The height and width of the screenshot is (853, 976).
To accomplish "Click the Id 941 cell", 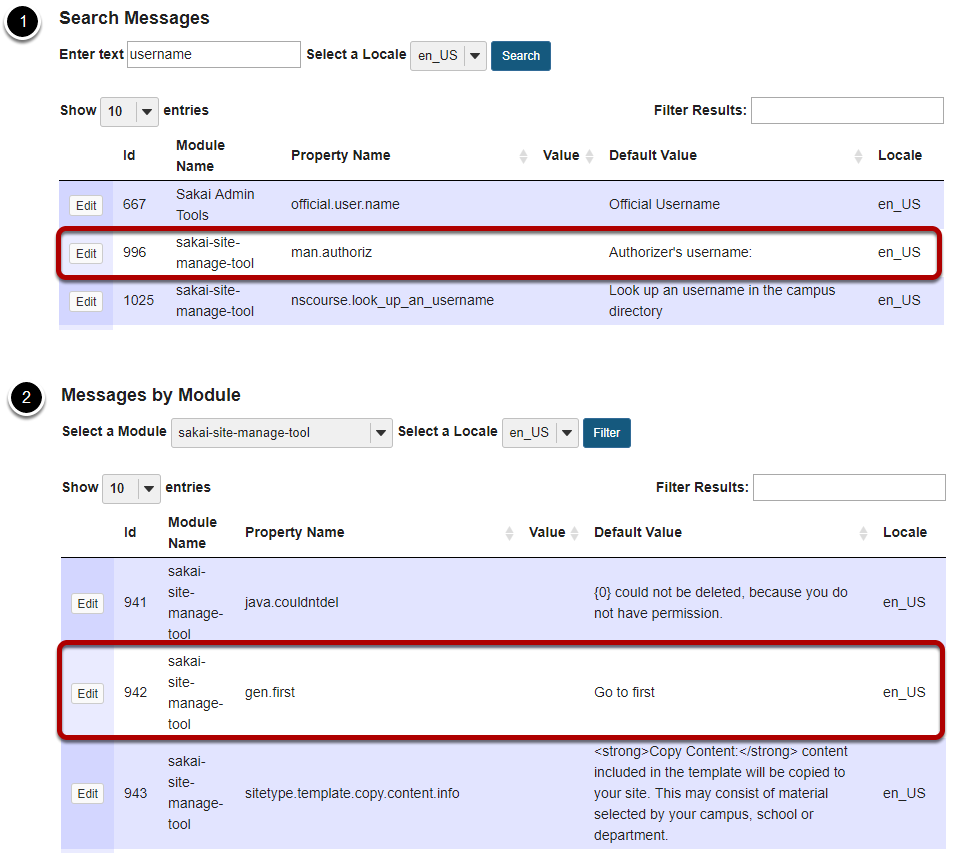I will [135, 602].
